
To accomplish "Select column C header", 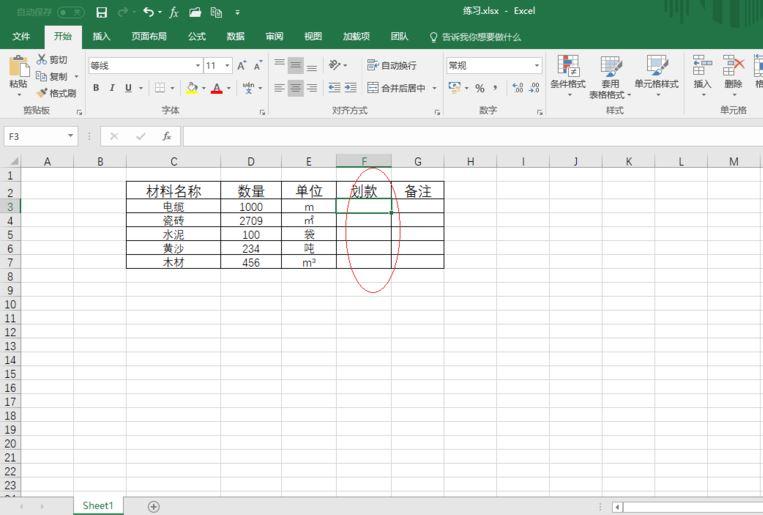I will click(x=173, y=161).
